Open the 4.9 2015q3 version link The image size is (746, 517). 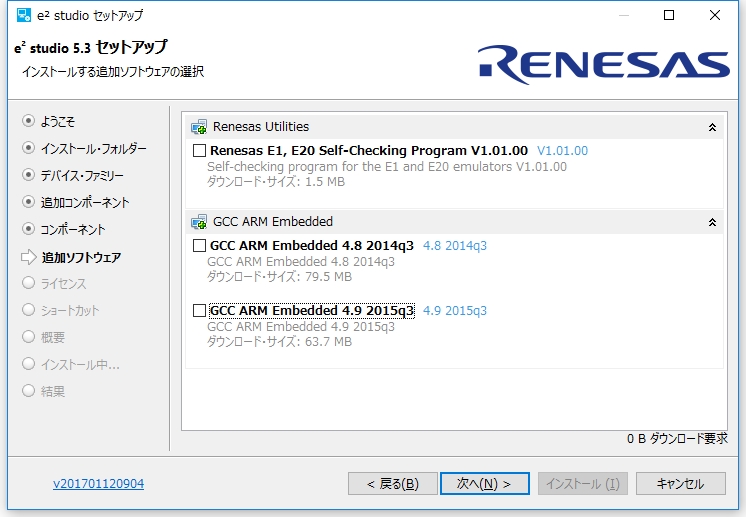(455, 311)
